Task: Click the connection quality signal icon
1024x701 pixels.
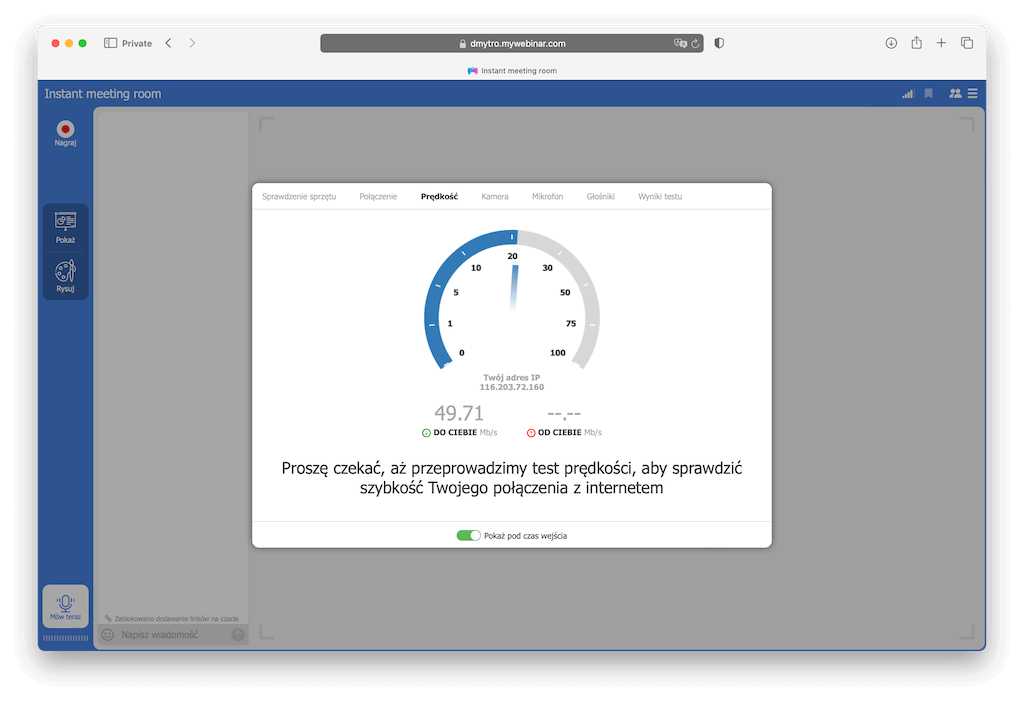Action: pyautogui.click(x=907, y=93)
